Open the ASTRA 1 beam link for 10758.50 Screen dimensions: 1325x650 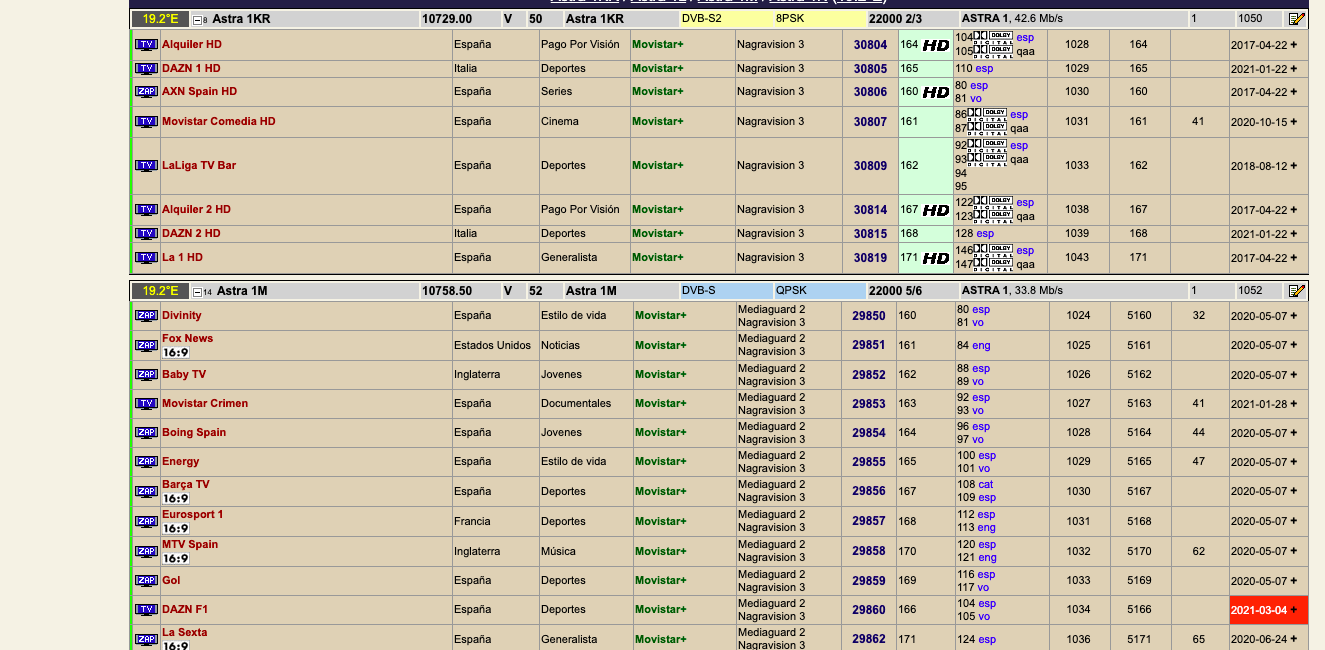[x=984, y=291]
